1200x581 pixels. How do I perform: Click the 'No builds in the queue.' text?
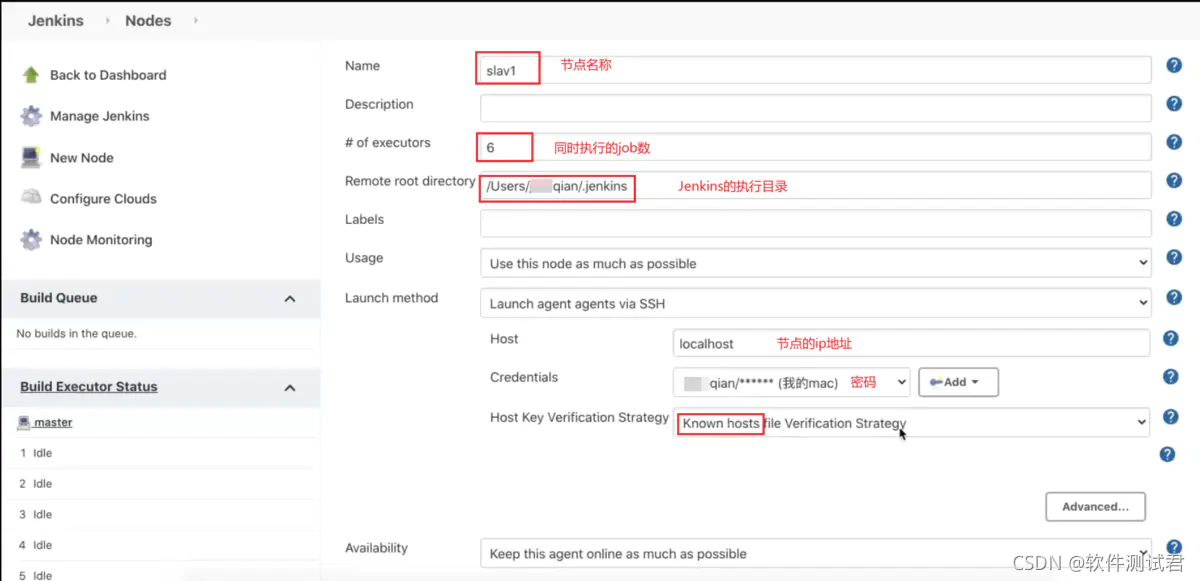[x=77, y=333]
